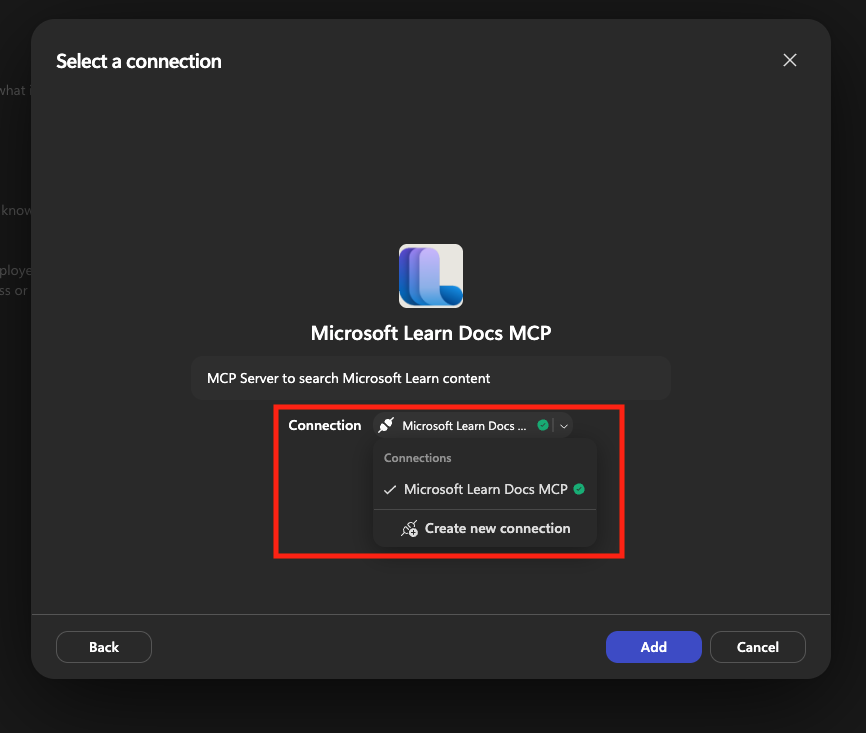Click the Connections list header

[418, 458]
